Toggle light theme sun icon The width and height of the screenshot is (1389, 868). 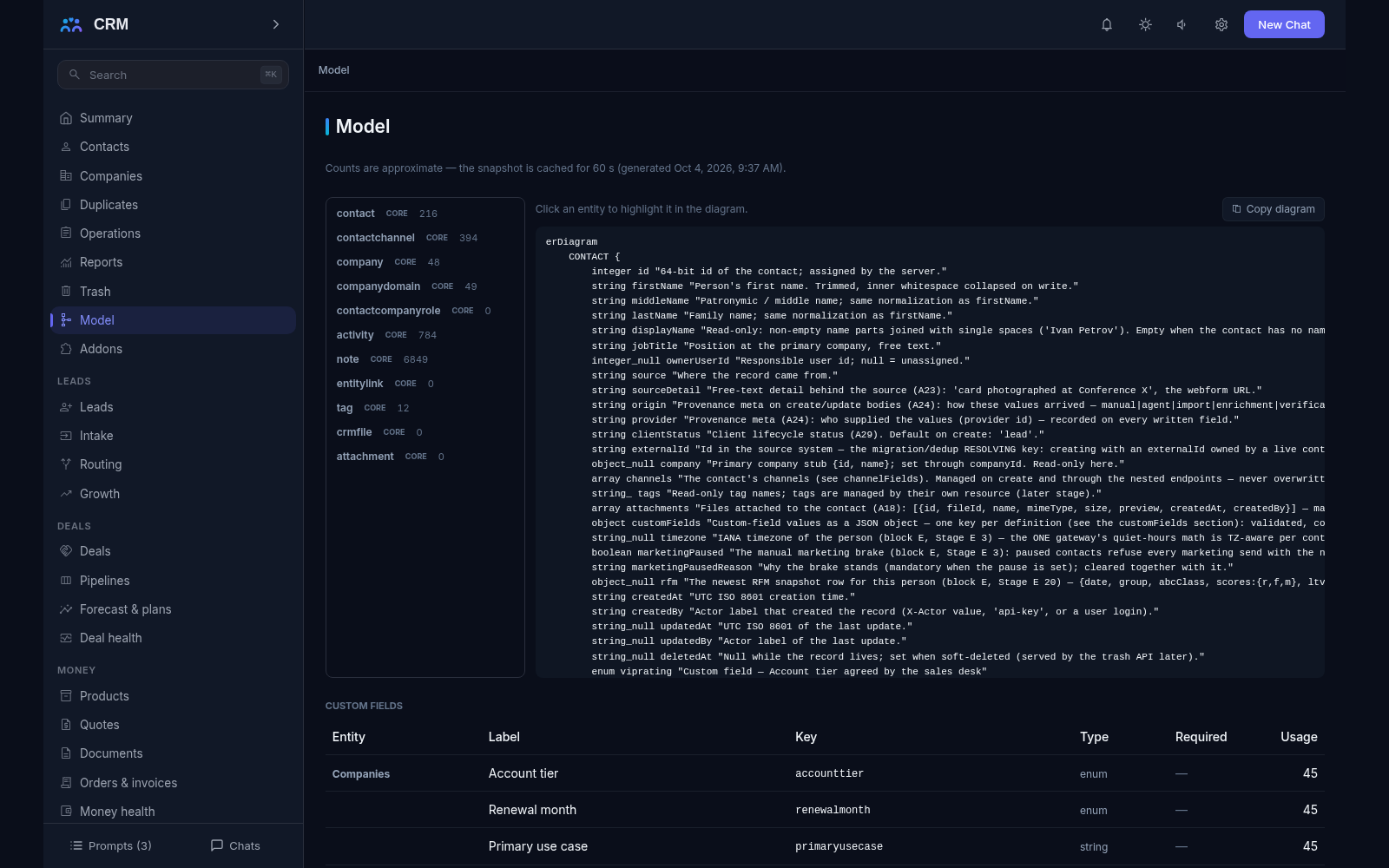click(x=1145, y=24)
